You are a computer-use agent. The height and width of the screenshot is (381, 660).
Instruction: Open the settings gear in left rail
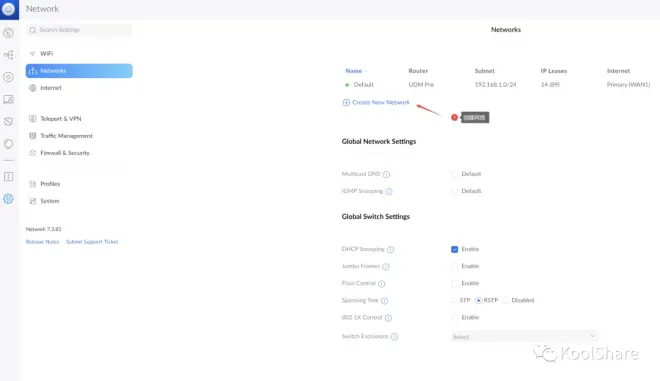click(8, 199)
